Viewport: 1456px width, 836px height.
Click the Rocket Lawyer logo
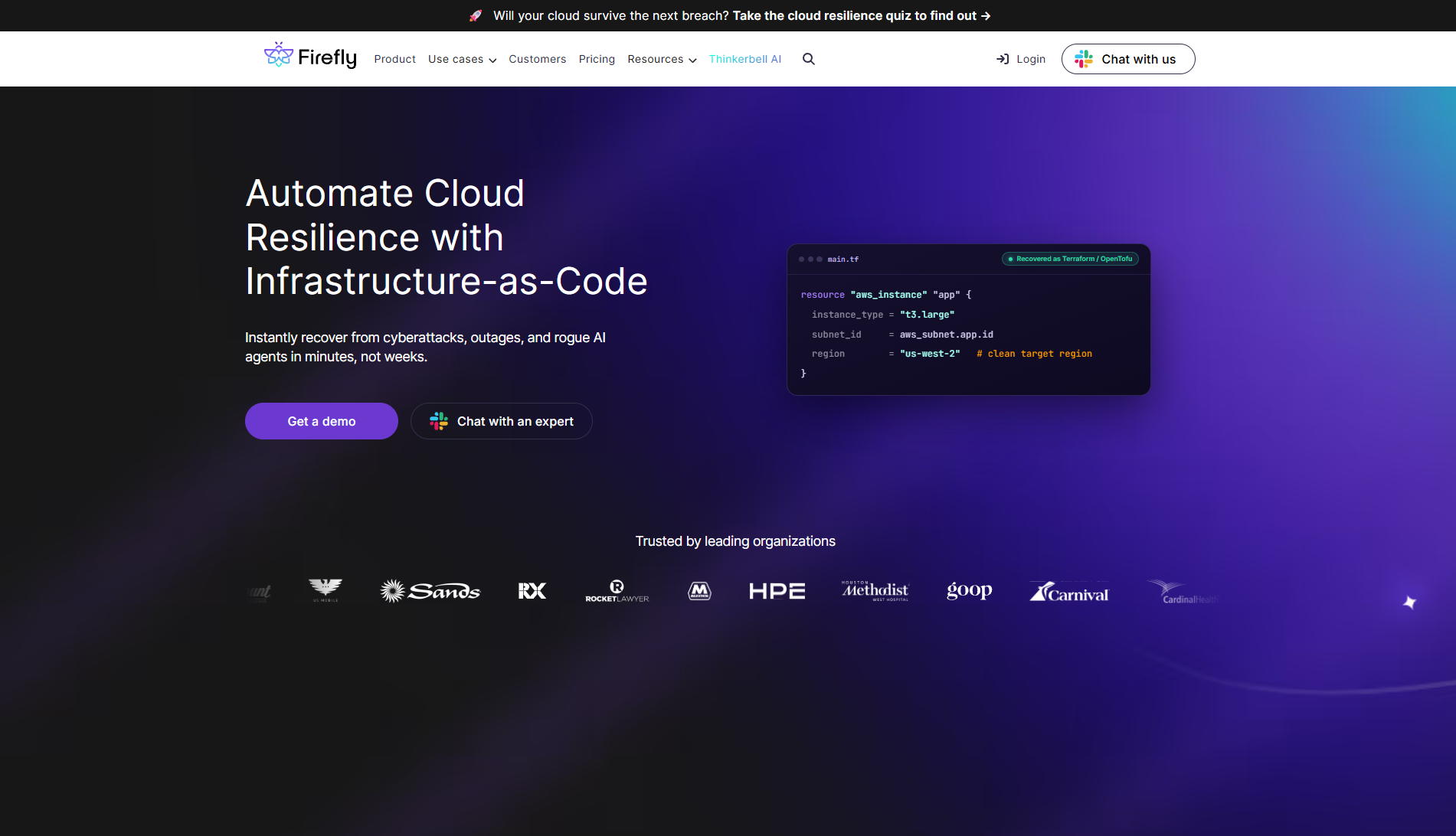tap(617, 591)
